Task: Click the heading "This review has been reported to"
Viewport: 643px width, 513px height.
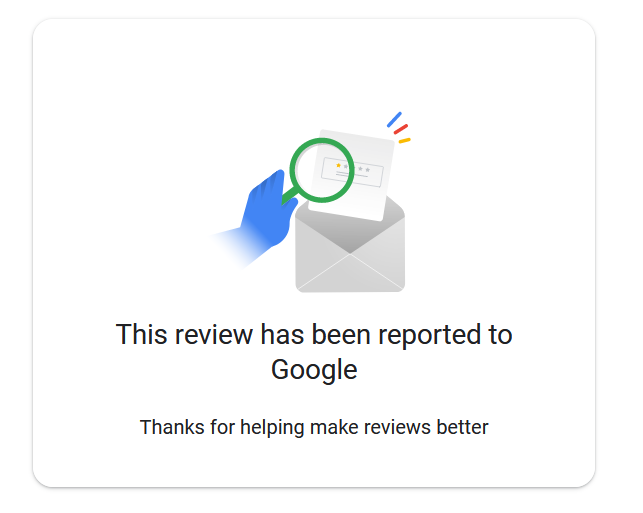Action: (x=314, y=334)
